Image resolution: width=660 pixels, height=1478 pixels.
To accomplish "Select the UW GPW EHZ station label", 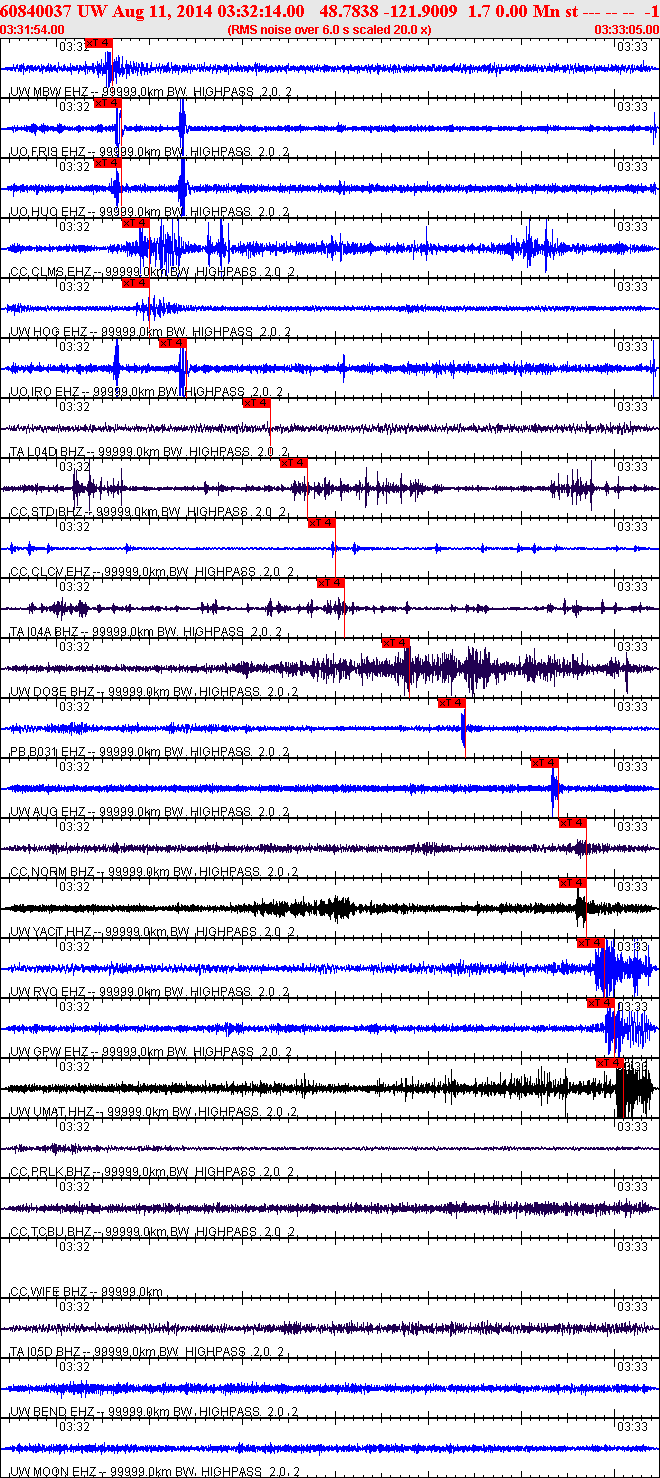I will tap(150, 1051).
